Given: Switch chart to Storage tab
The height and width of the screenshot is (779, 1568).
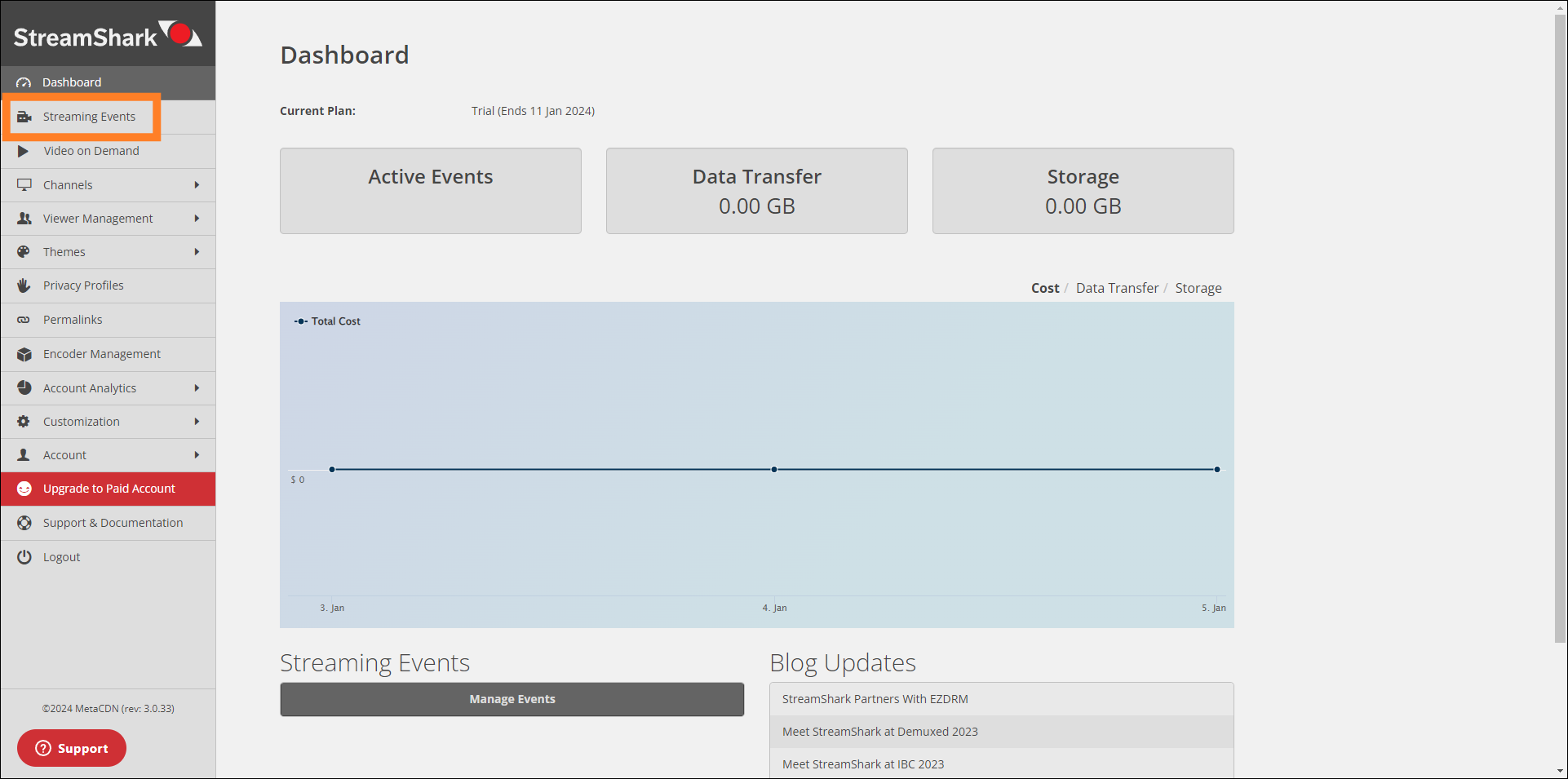Looking at the screenshot, I should 1198,288.
